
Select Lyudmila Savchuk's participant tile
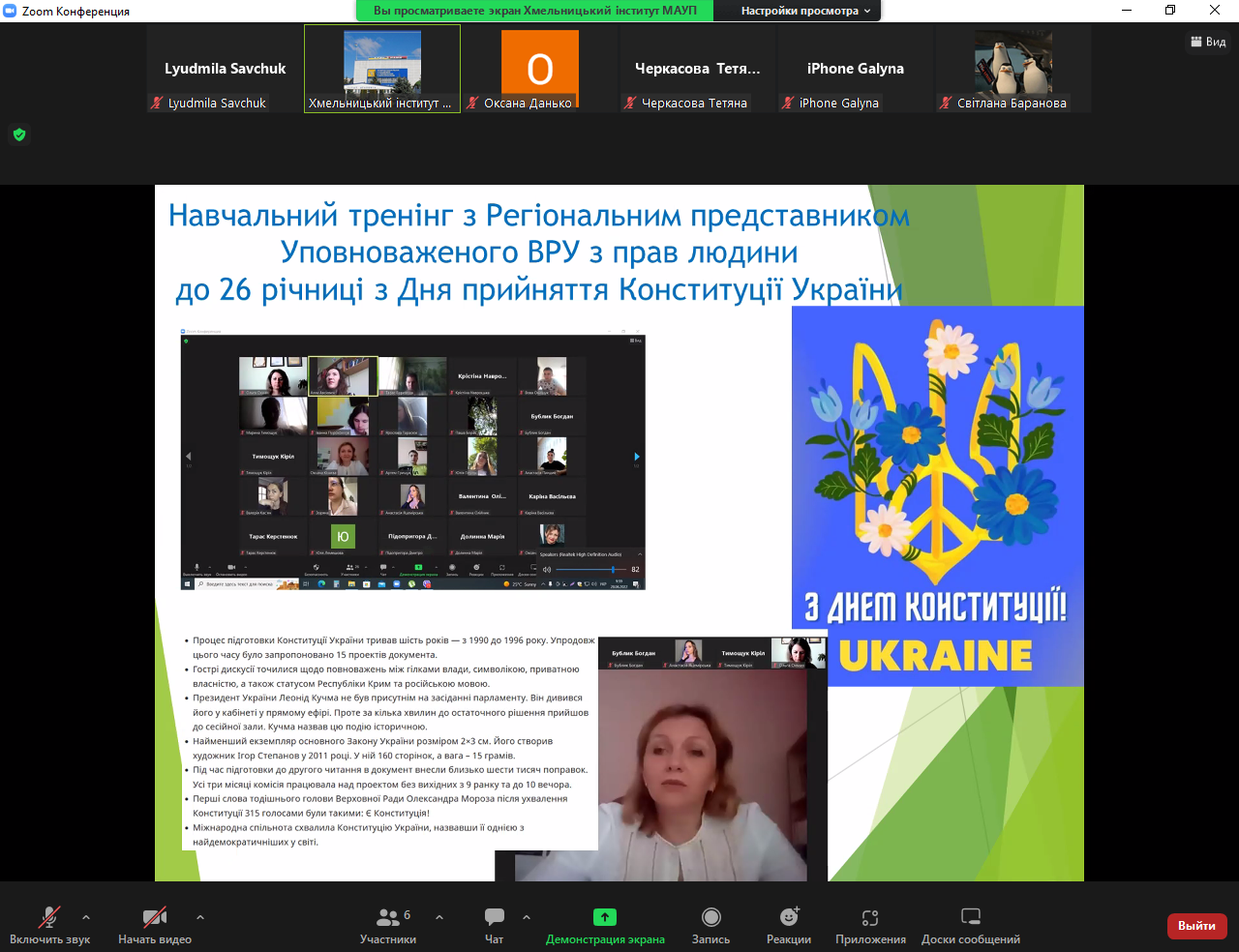click(225, 69)
